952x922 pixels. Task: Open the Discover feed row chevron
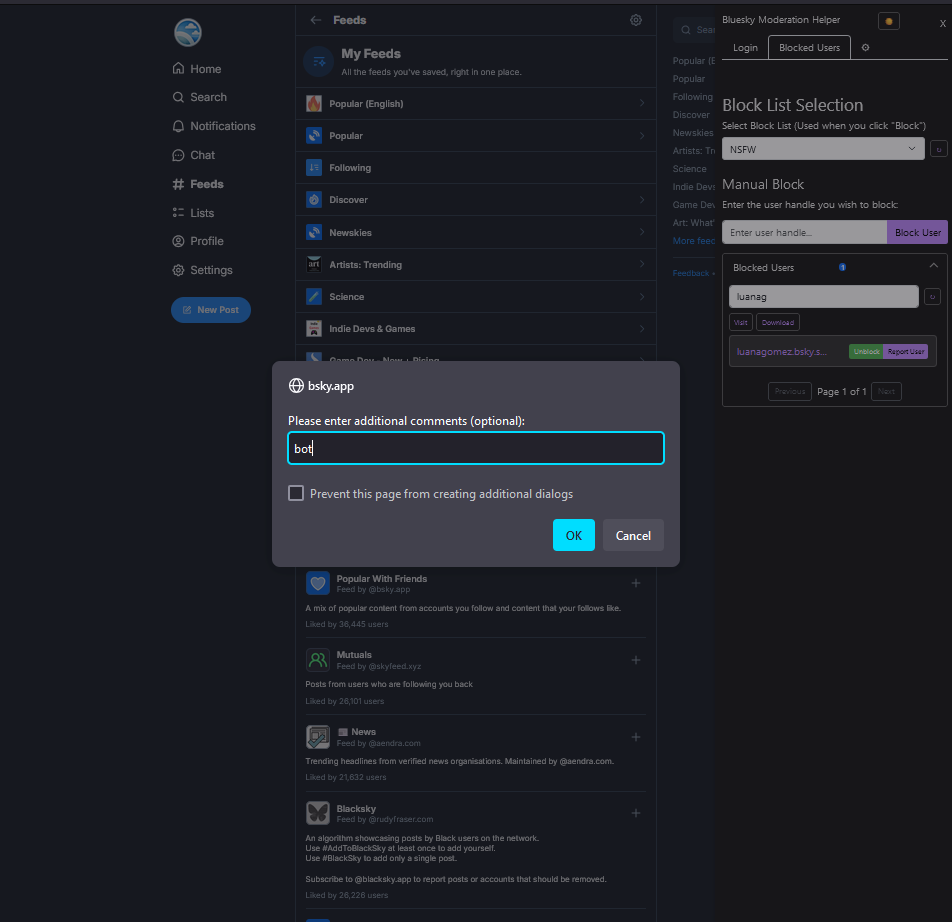[x=642, y=200]
